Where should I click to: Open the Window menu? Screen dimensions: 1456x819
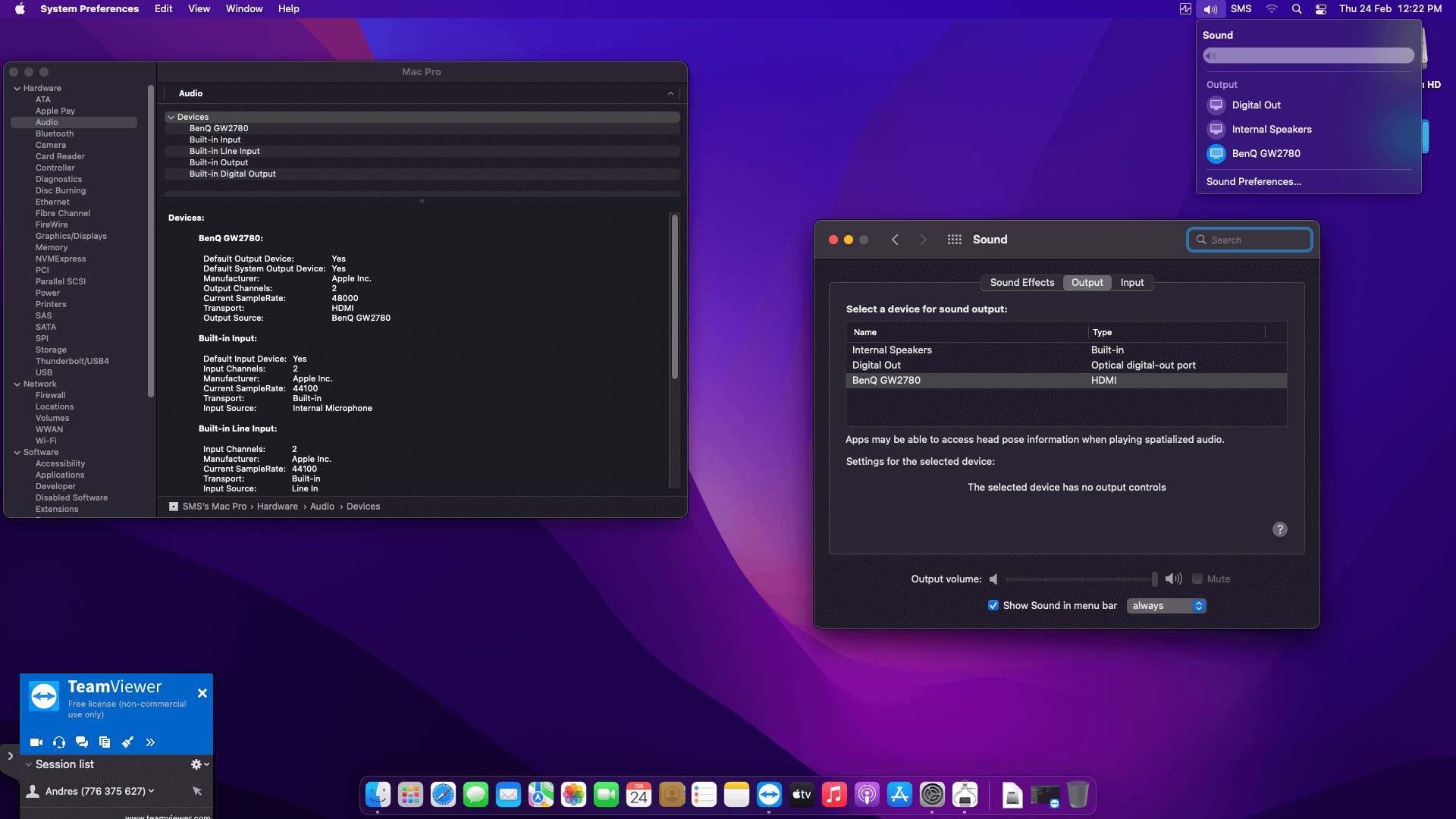(244, 9)
